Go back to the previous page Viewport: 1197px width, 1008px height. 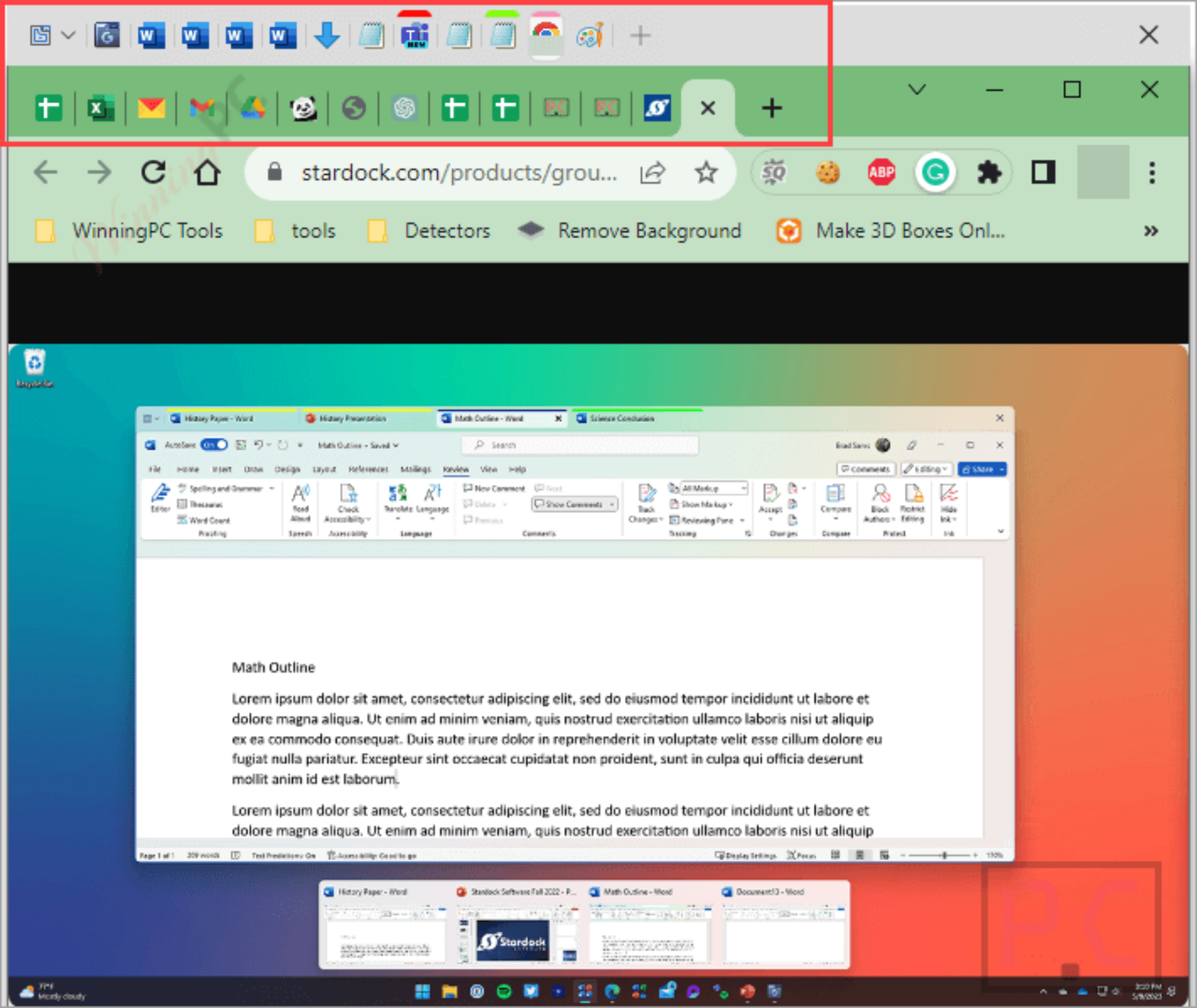45,172
